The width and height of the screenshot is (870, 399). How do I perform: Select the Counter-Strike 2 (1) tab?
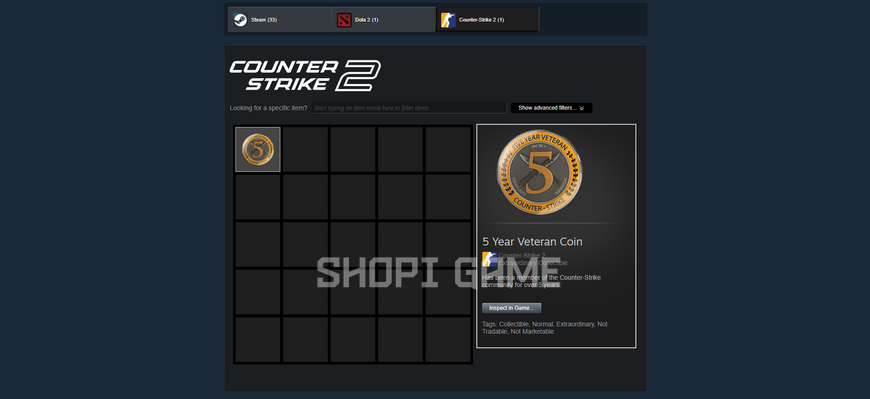tap(487, 20)
